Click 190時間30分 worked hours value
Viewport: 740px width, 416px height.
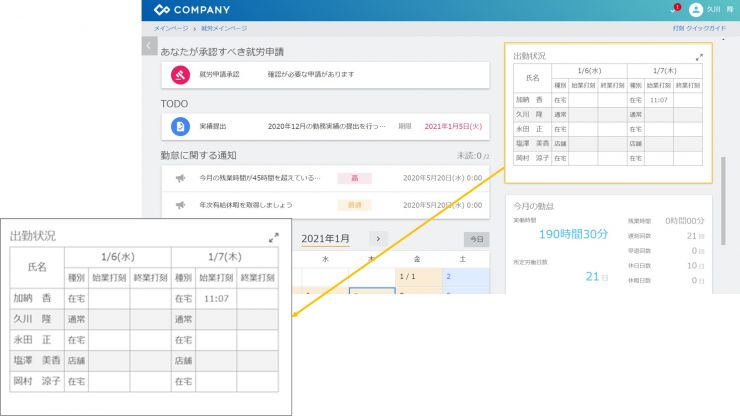click(x=573, y=234)
